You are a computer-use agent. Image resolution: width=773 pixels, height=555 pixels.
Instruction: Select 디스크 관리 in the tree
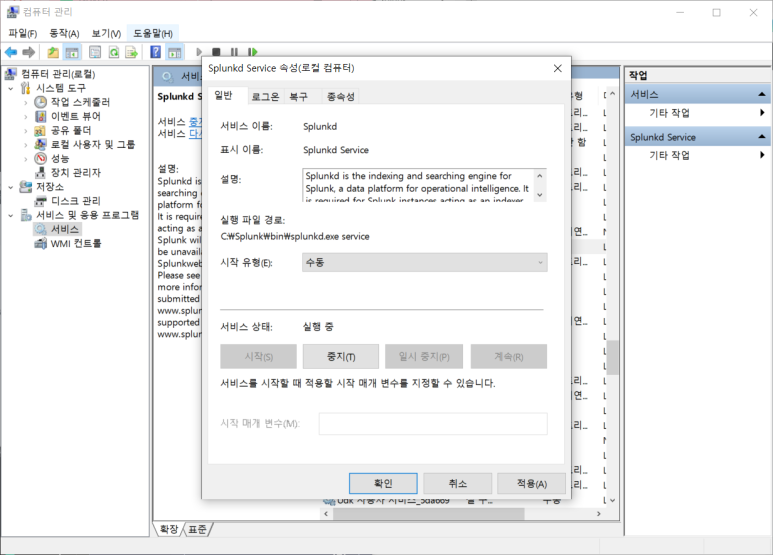point(75,201)
